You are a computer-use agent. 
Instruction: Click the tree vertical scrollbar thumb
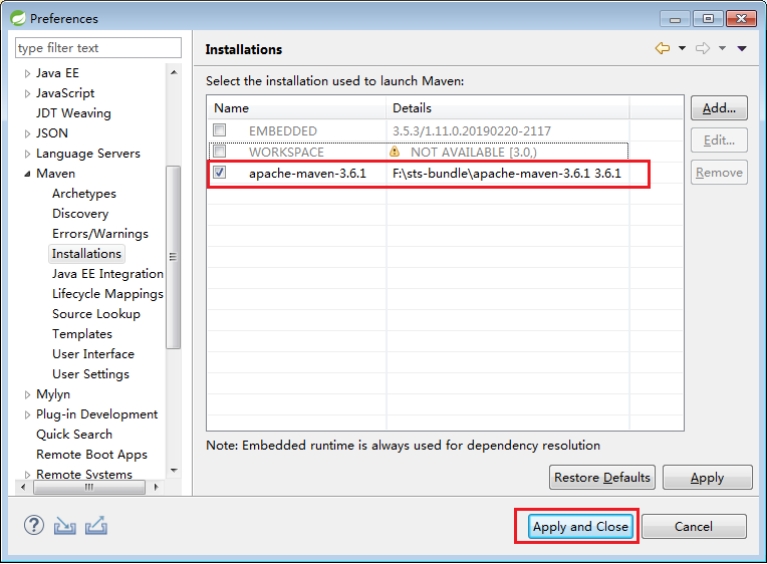click(x=173, y=257)
